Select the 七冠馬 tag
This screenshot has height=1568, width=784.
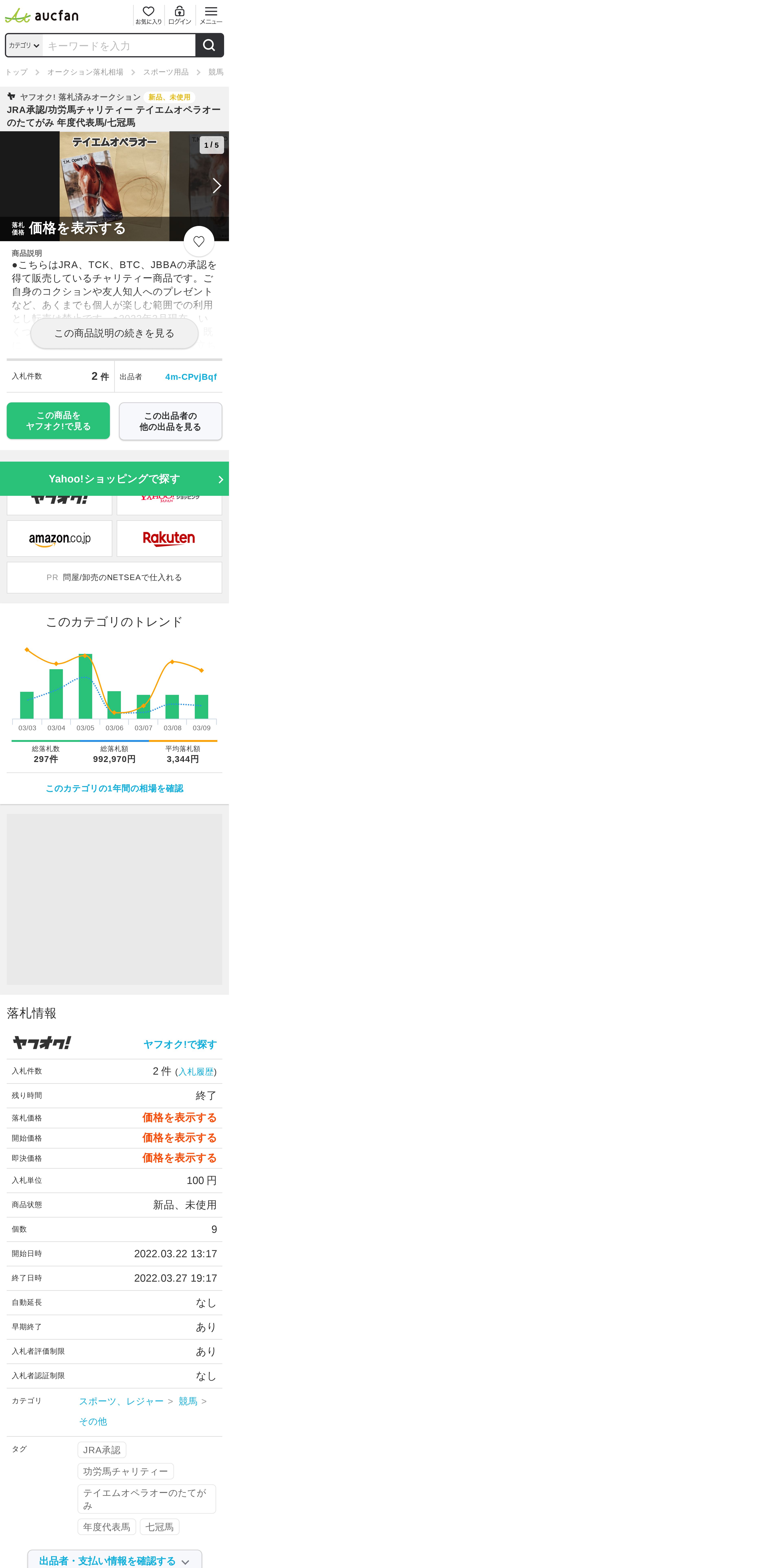pyautogui.click(x=160, y=1527)
